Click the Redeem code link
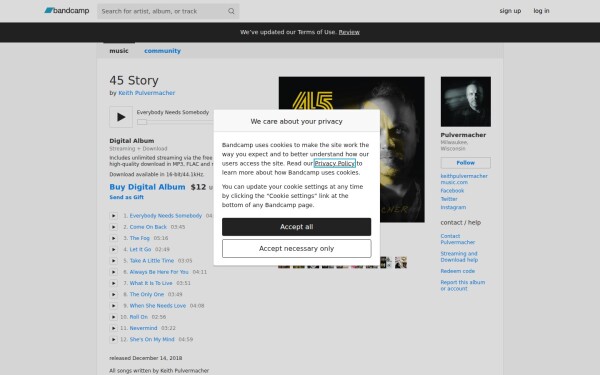 [458, 271]
